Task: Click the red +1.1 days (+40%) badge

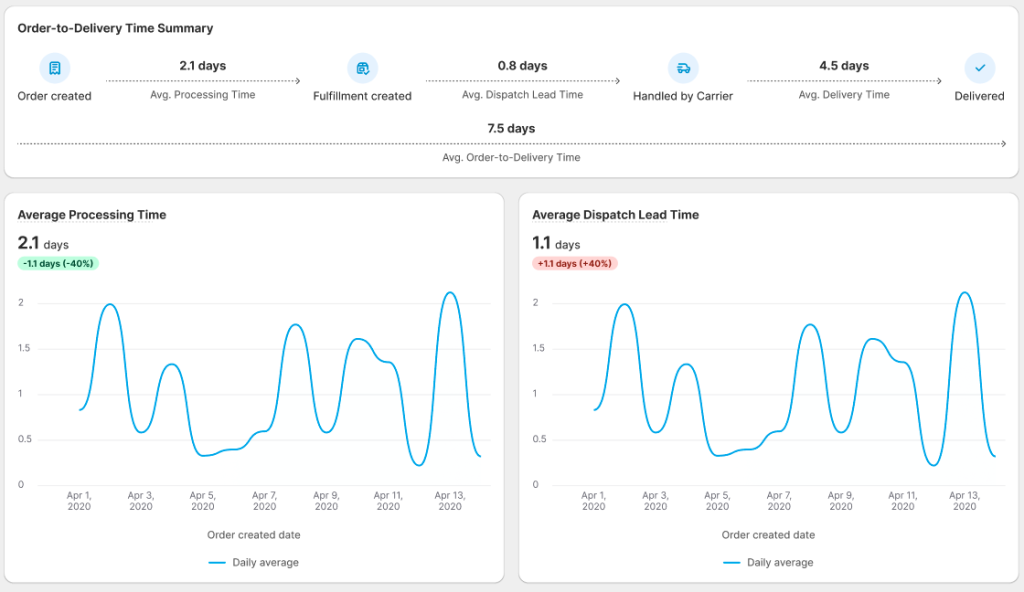Action: [x=573, y=264]
